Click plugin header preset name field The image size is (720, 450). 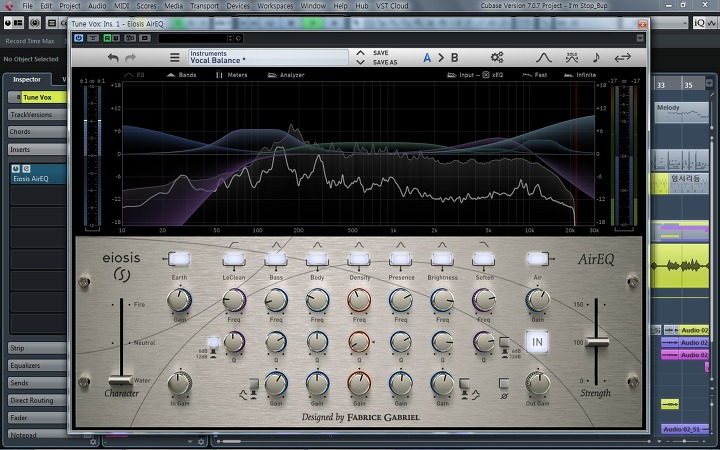(192, 38)
